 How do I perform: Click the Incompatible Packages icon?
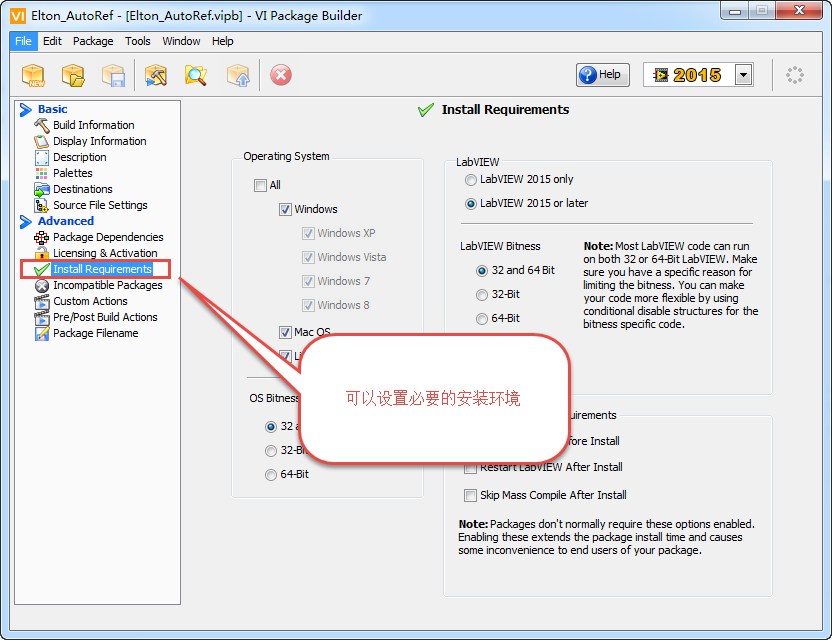(41, 286)
